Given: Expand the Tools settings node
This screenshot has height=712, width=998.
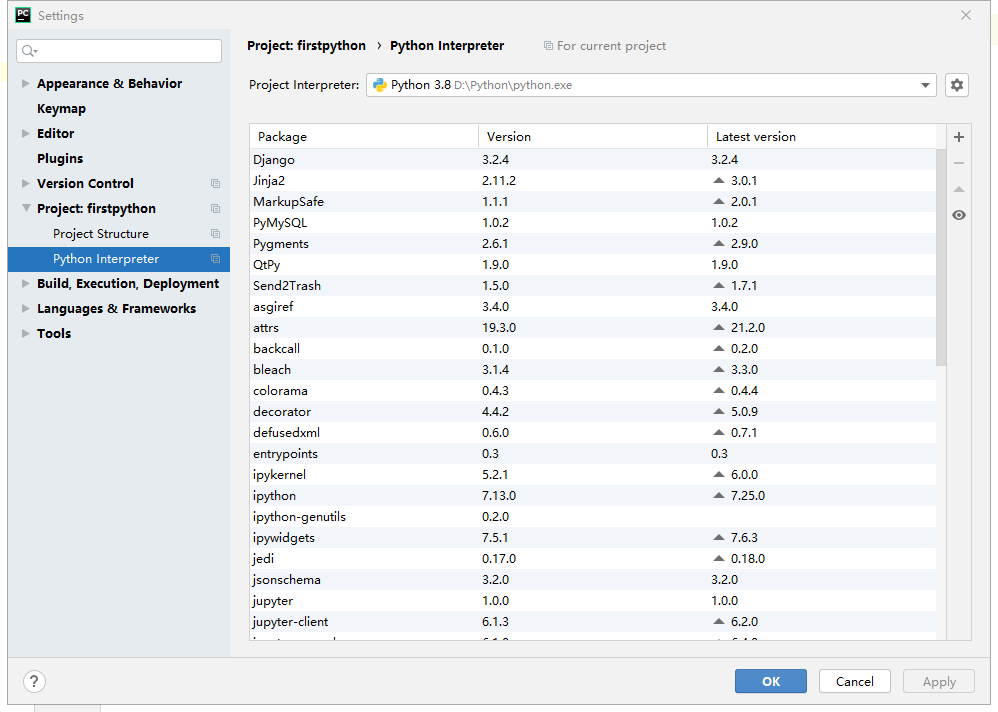Looking at the screenshot, I should pyautogui.click(x=25, y=333).
